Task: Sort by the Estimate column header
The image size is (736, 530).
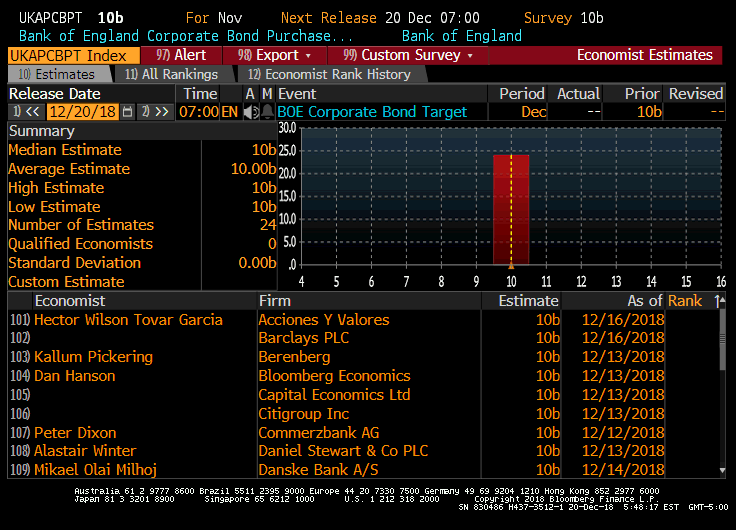Action: (528, 301)
